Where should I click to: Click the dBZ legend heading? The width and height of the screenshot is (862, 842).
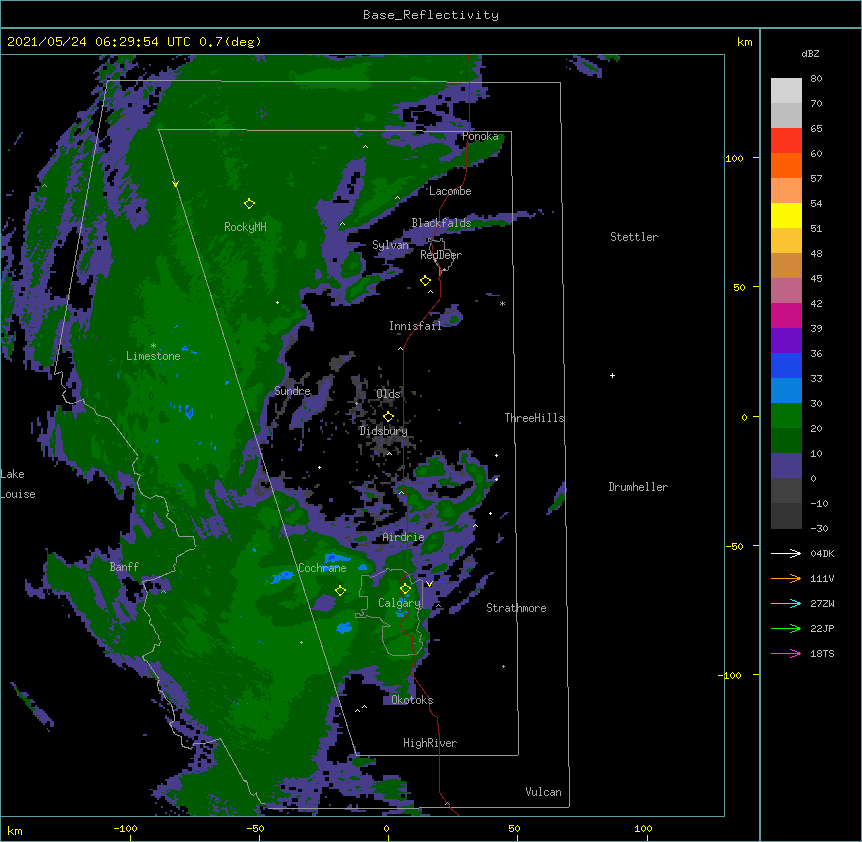[810, 54]
